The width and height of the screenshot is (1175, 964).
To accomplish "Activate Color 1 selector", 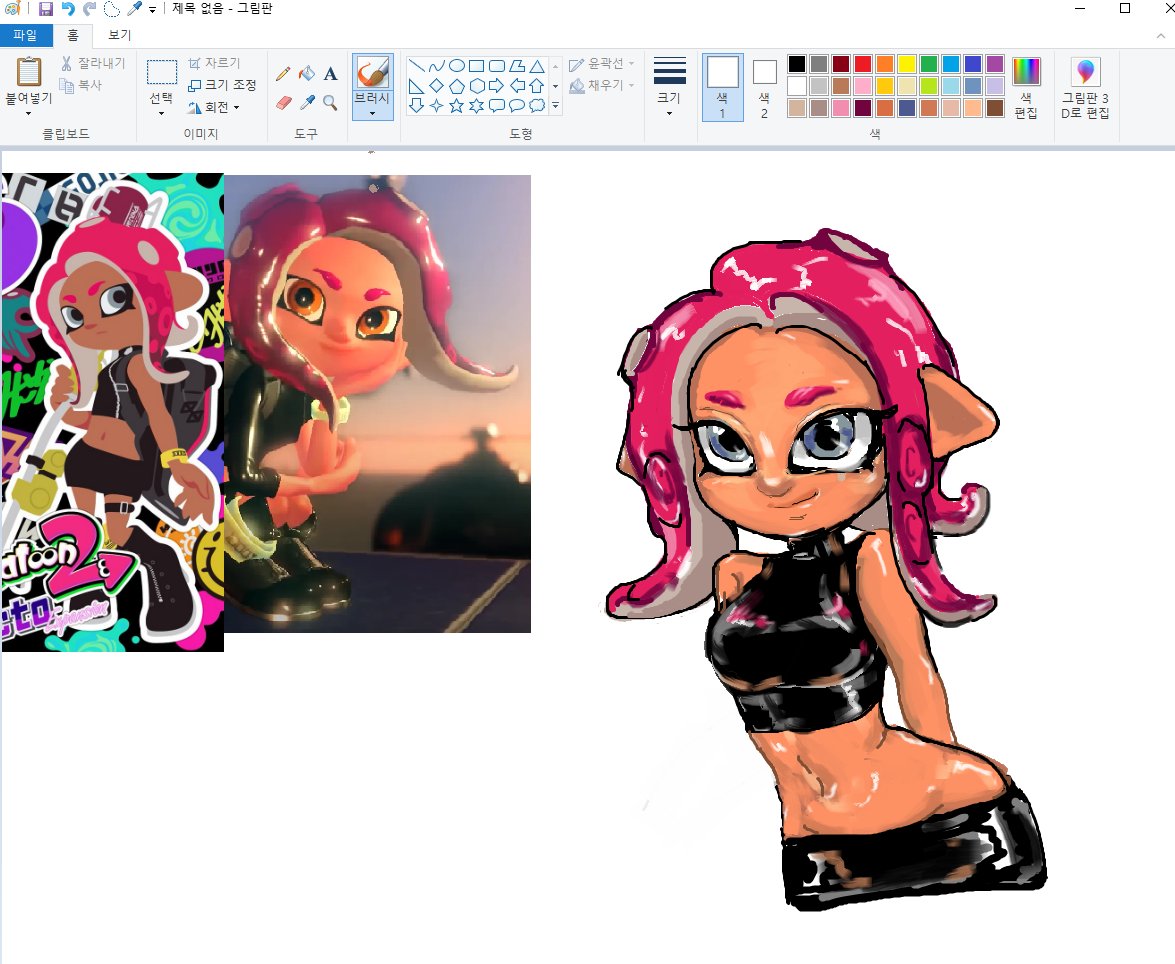I will tap(722, 88).
